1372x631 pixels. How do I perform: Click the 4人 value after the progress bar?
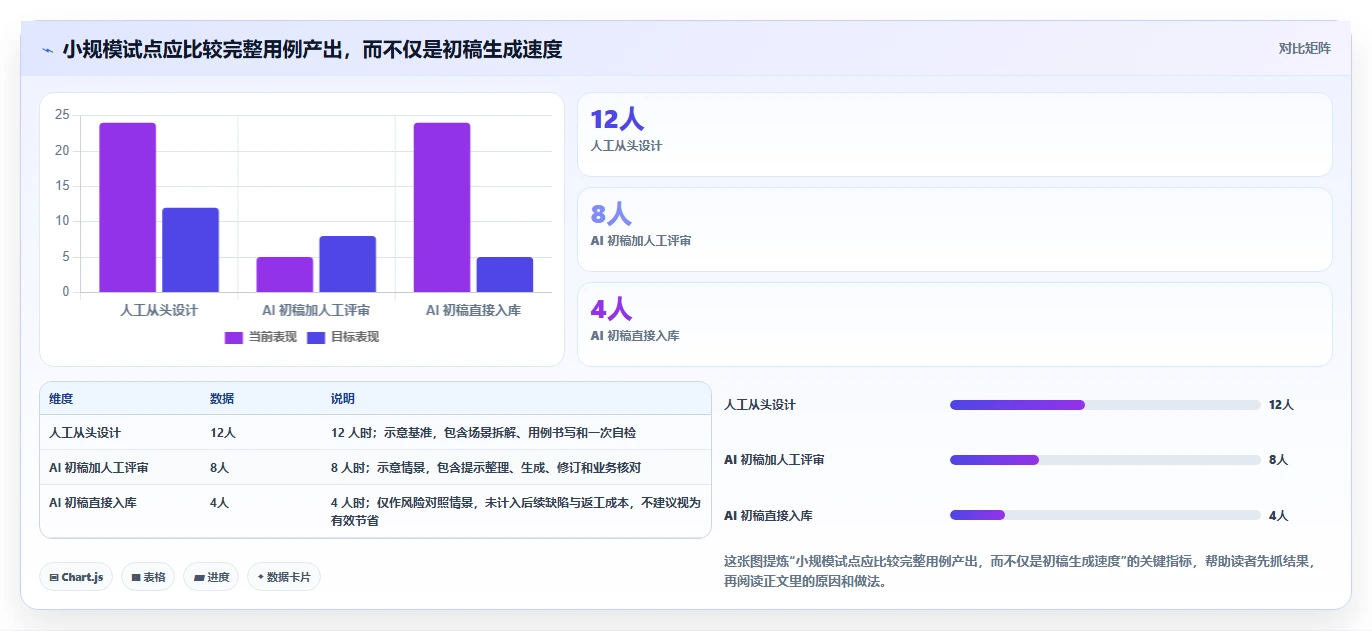(1278, 516)
